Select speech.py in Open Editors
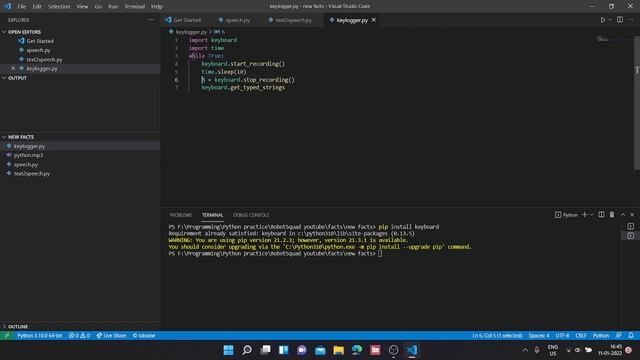This screenshot has height=360, width=640. click(x=38, y=50)
